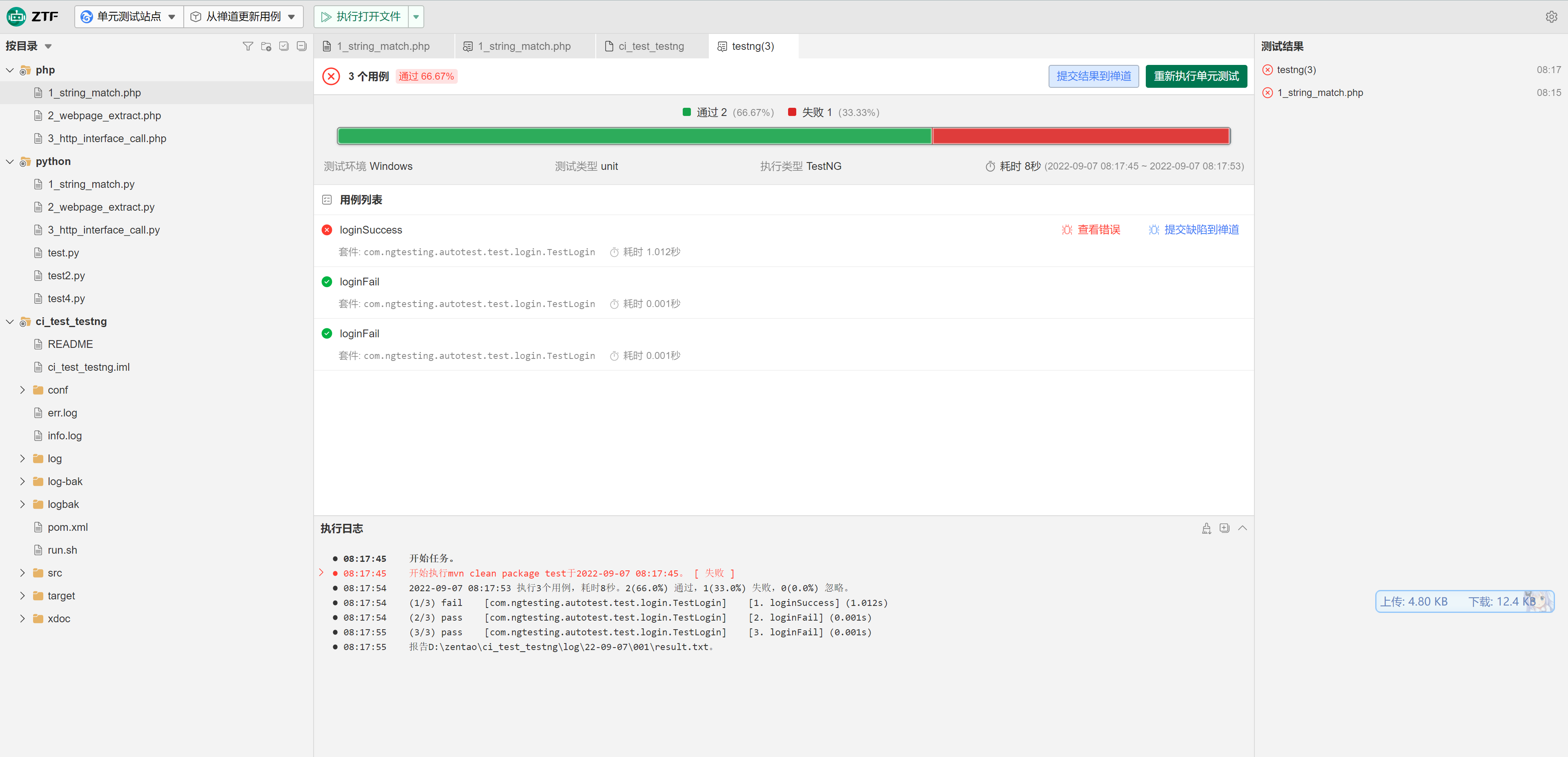Open testng(3) entry in test results list

[1296, 70]
